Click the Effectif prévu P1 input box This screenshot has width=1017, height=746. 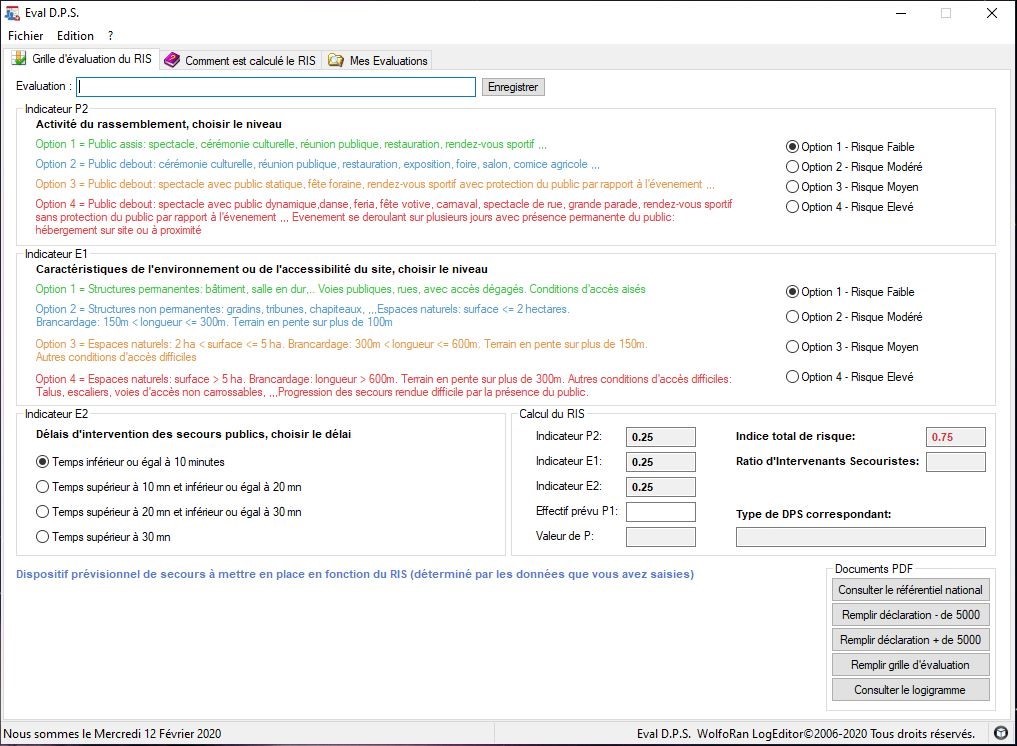[x=660, y=512]
